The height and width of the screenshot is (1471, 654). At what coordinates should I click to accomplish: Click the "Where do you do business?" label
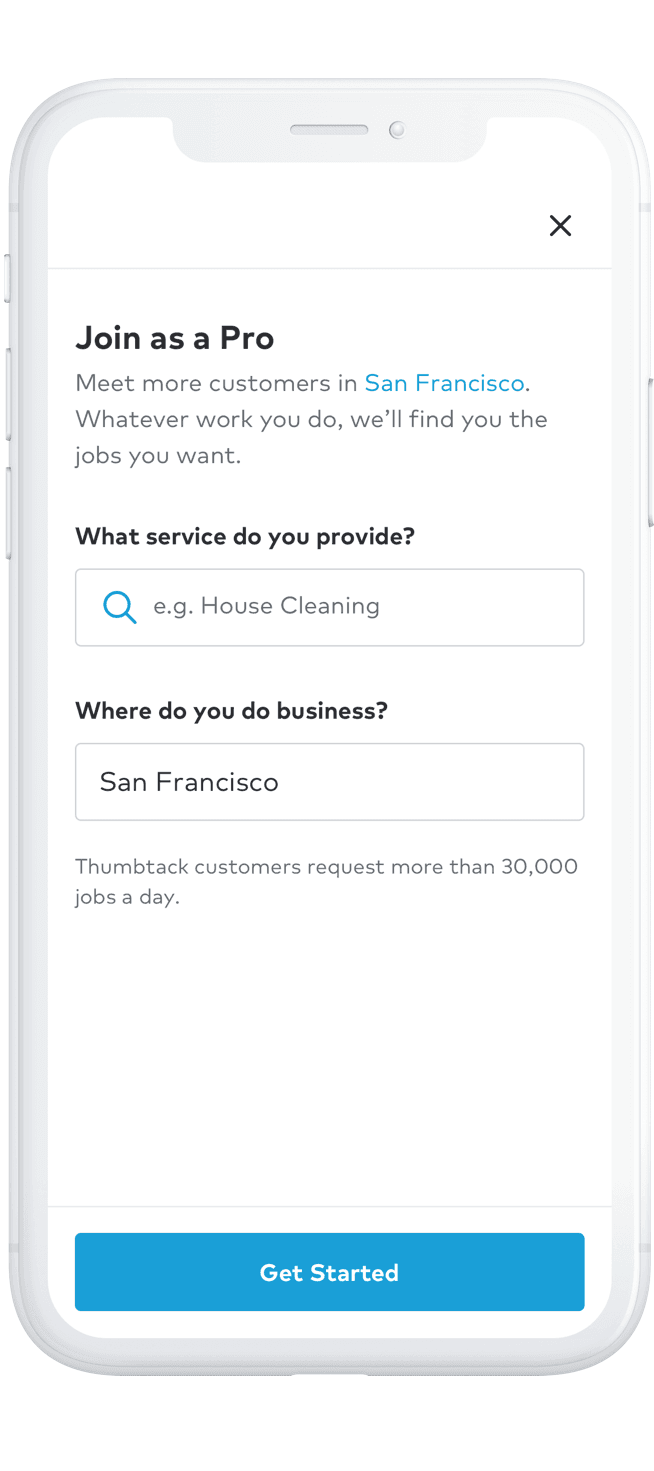pos(231,711)
